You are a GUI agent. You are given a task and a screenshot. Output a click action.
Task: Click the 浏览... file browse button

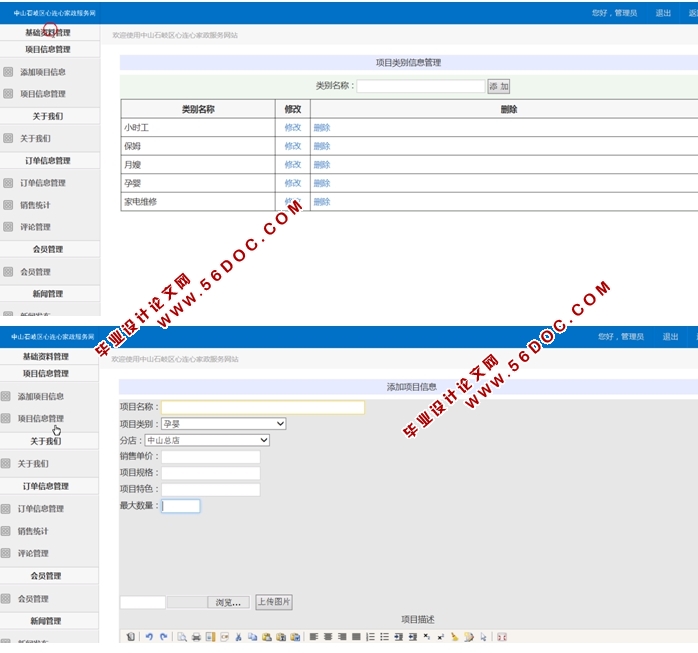click(228, 602)
